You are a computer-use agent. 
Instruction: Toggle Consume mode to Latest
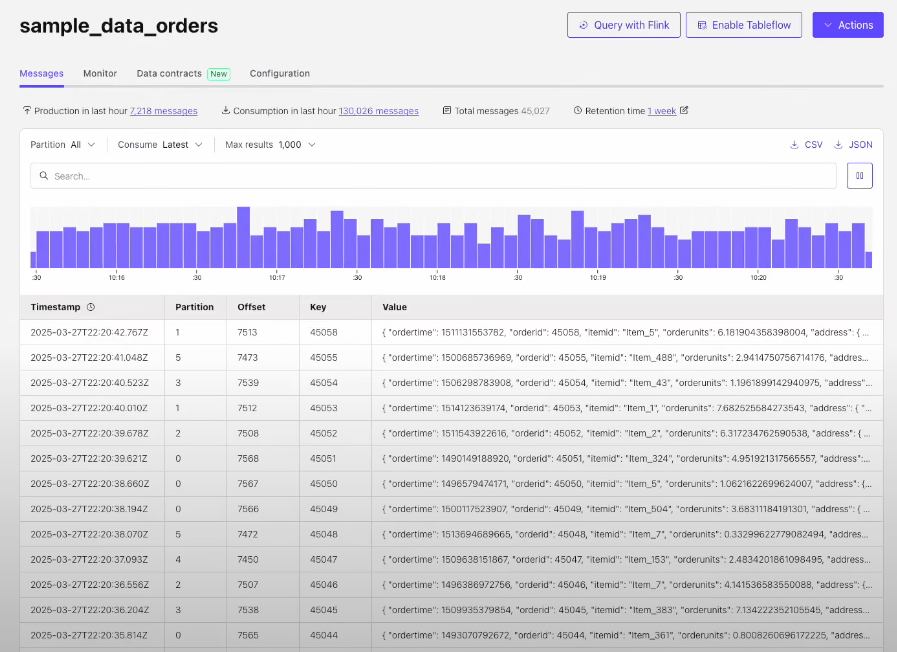coord(160,144)
